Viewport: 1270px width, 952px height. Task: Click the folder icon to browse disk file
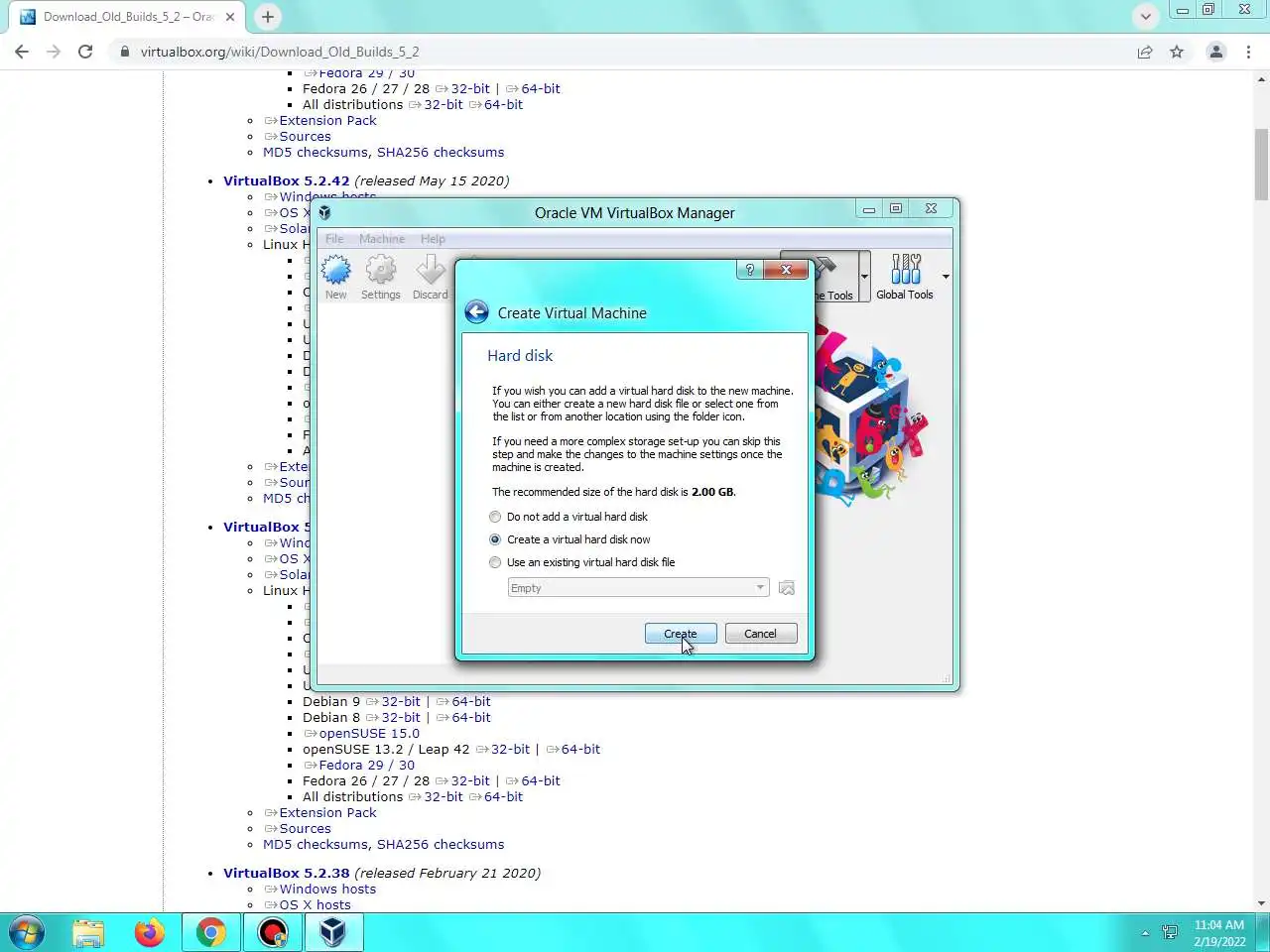pyautogui.click(x=787, y=588)
